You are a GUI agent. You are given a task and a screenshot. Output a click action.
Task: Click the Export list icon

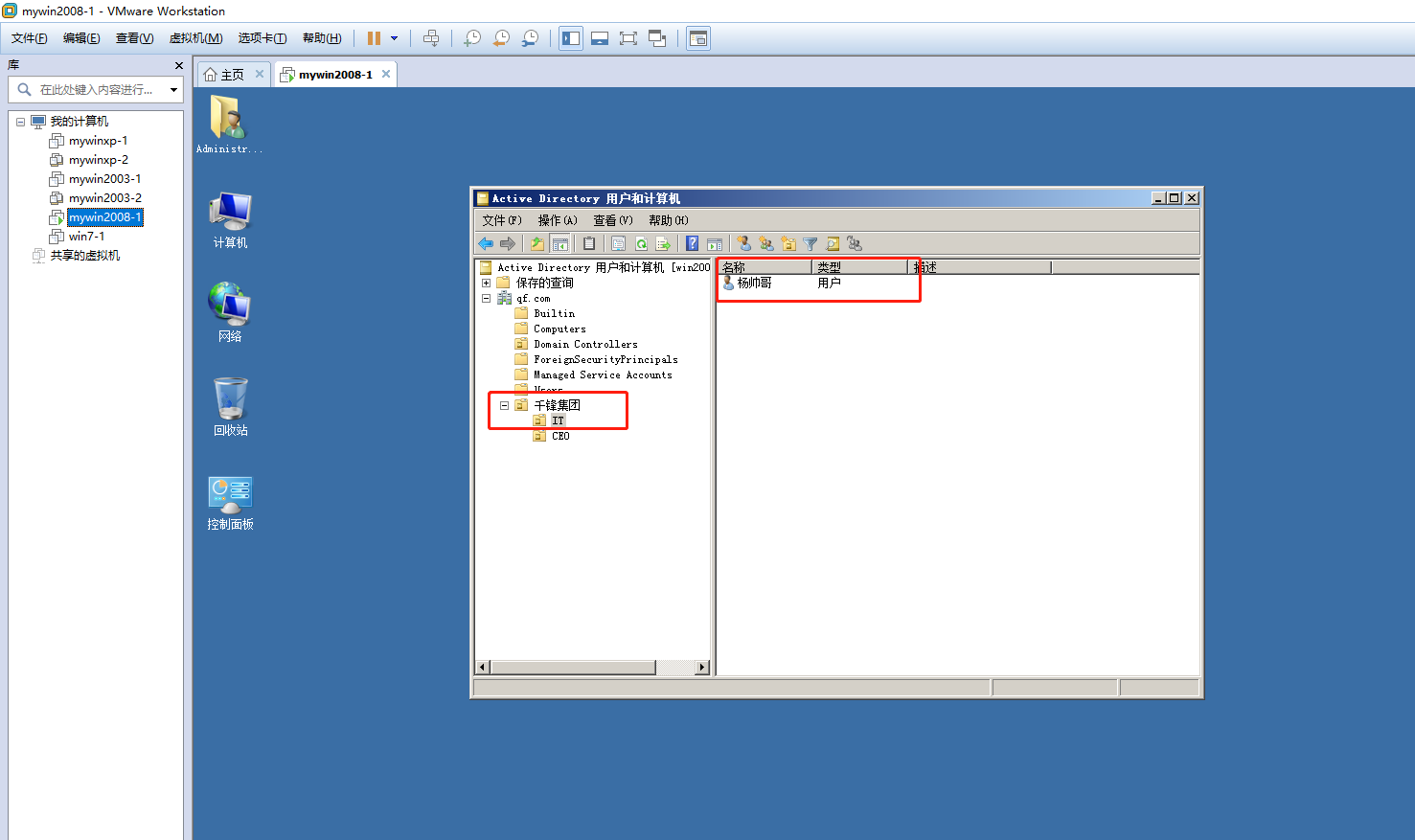coord(663,243)
